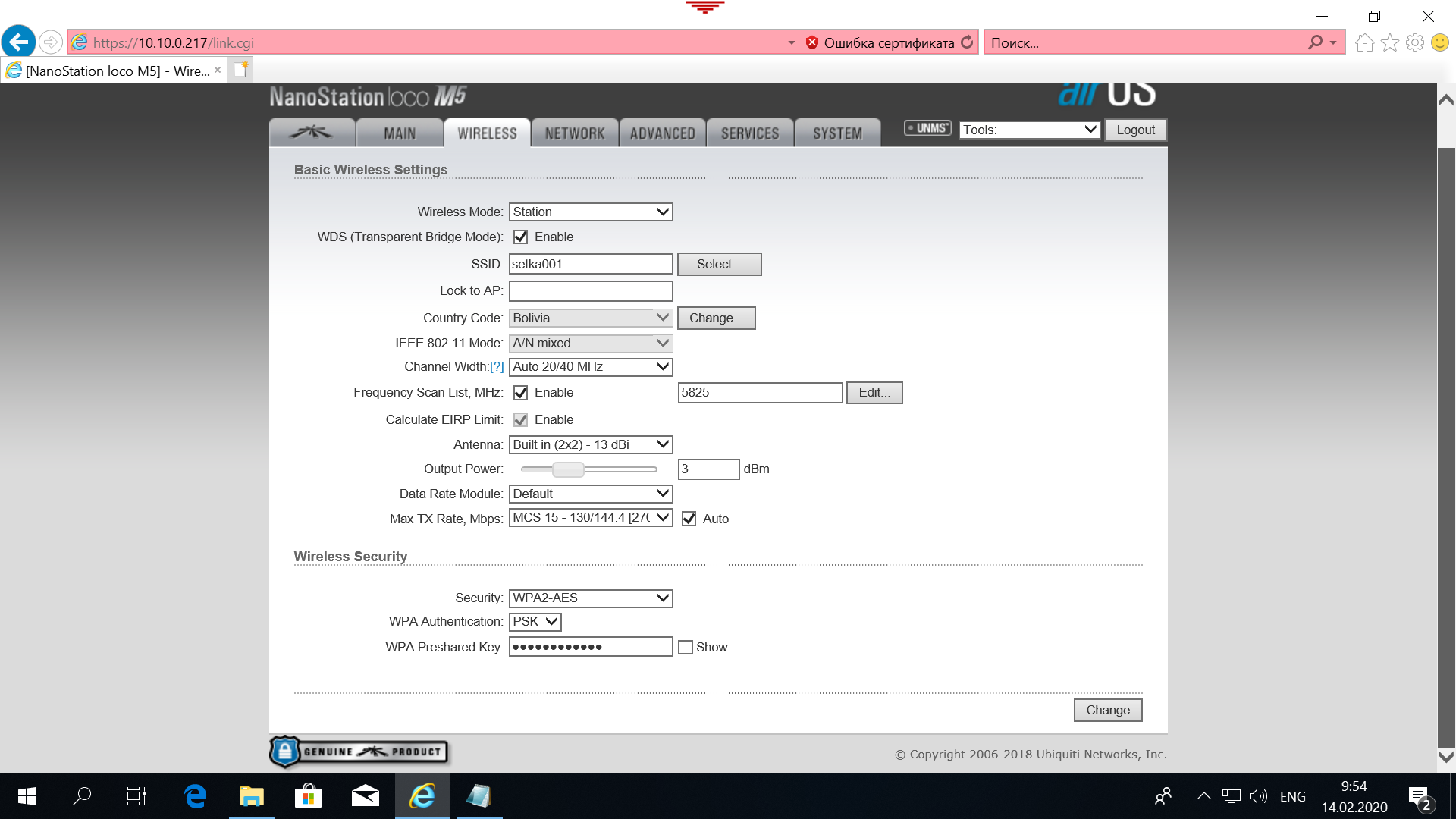Open the Tools dropdown

click(x=1029, y=130)
